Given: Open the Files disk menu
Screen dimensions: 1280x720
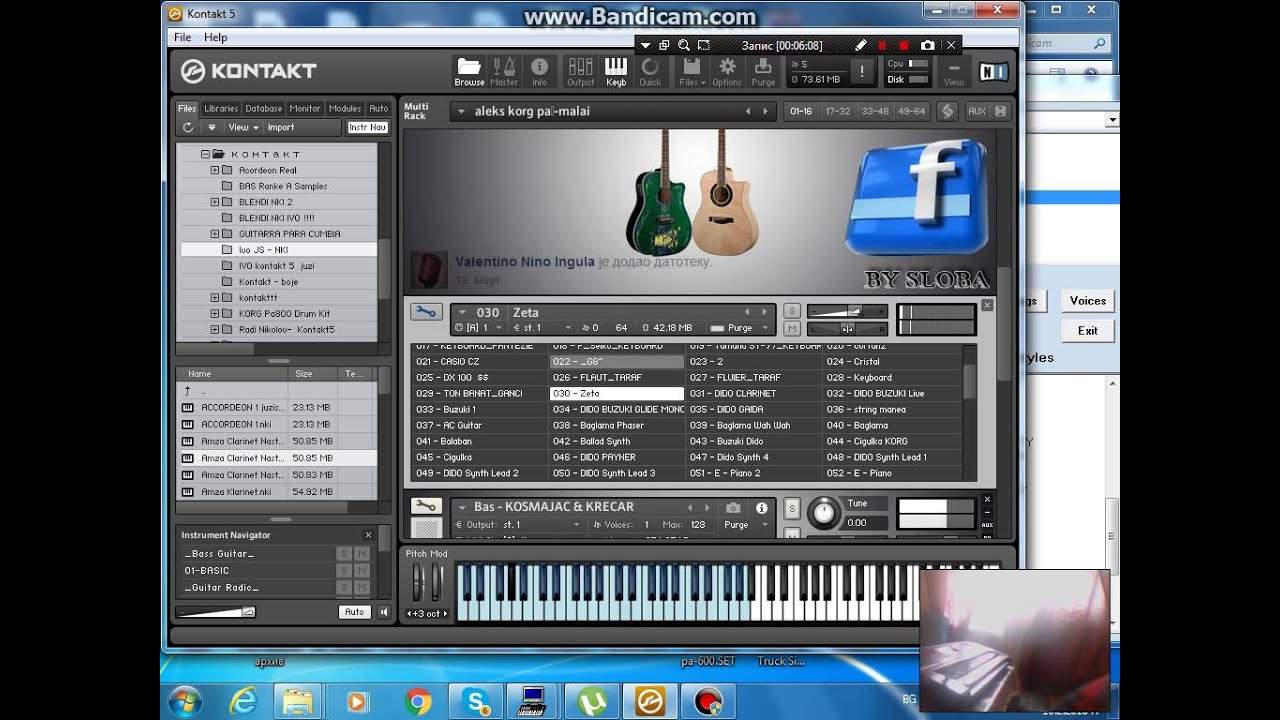Looking at the screenshot, I should point(692,71).
